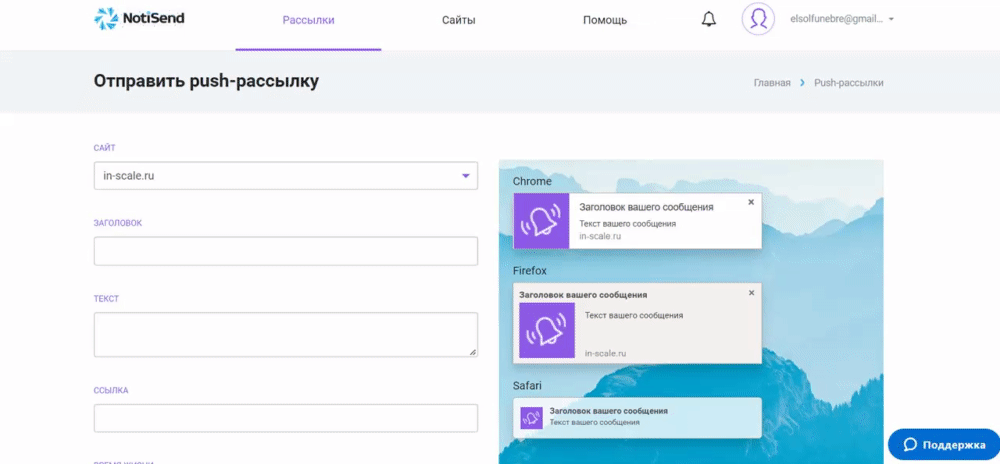Image resolution: width=1000 pixels, height=464 pixels.
Task: Open the Поддержка chat button
Action: point(938,445)
